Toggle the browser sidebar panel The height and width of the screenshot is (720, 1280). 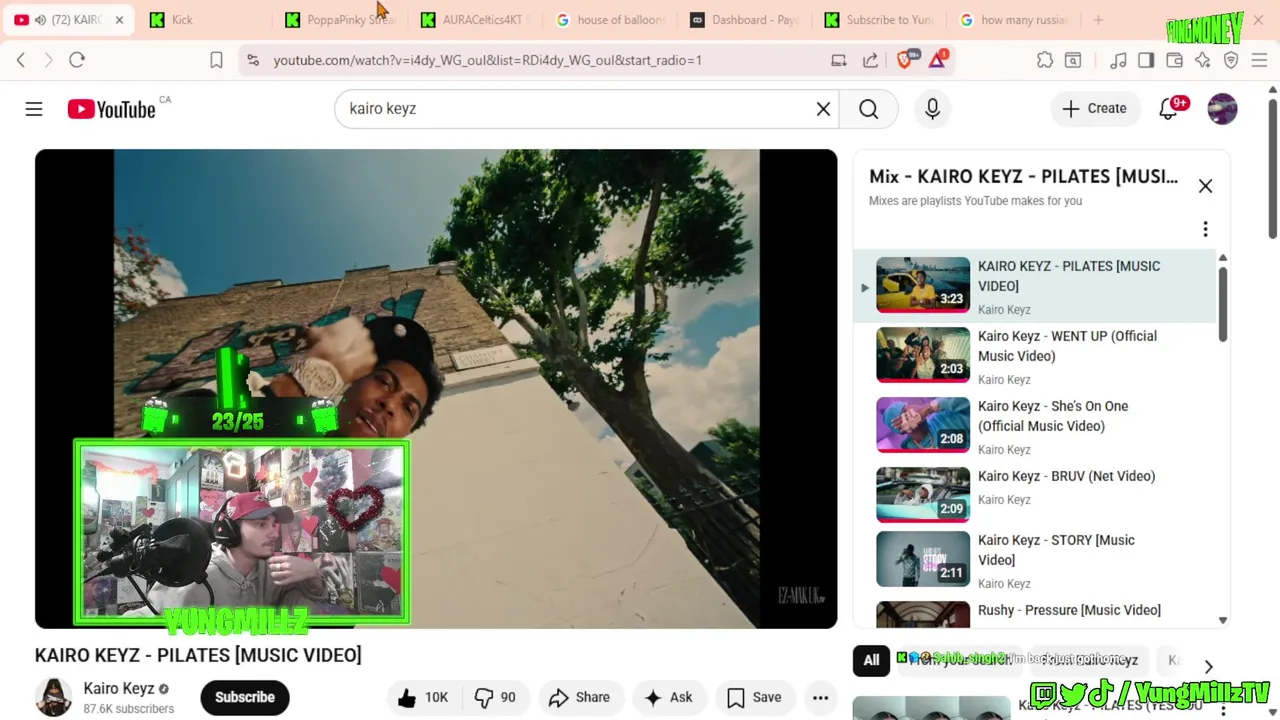coord(1146,60)
